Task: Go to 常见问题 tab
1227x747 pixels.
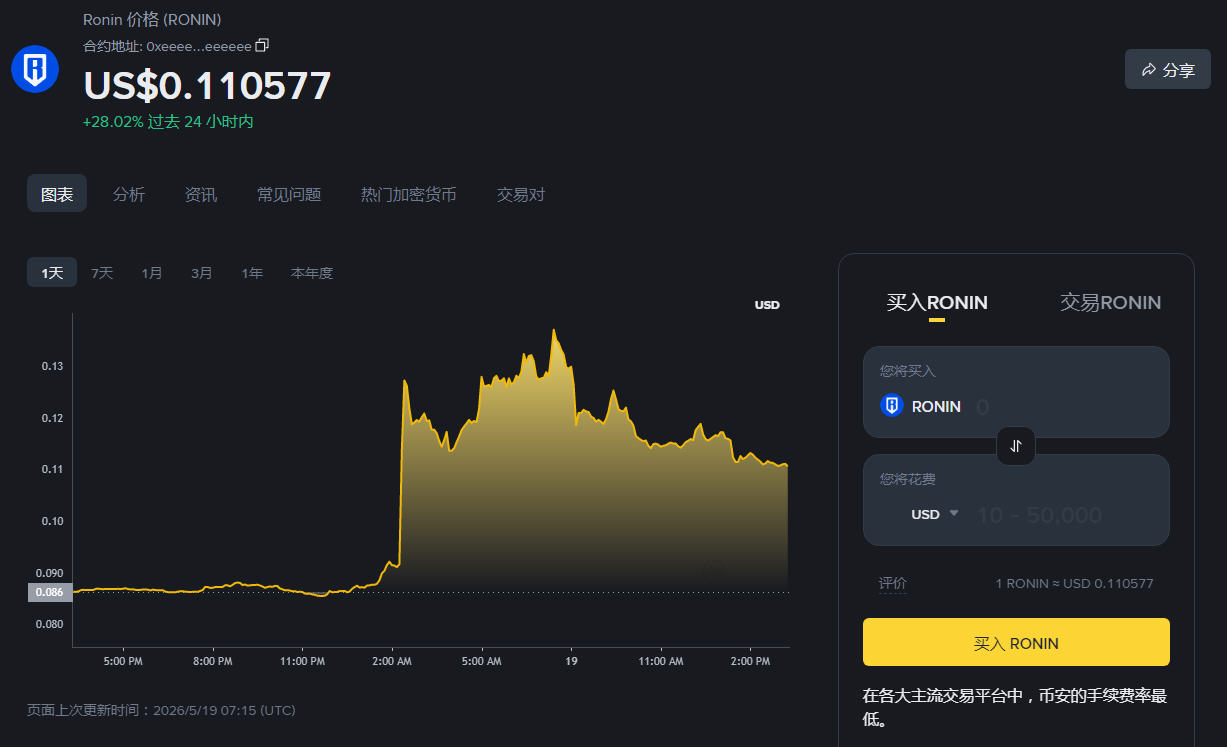Action: (x=289, y=194)
